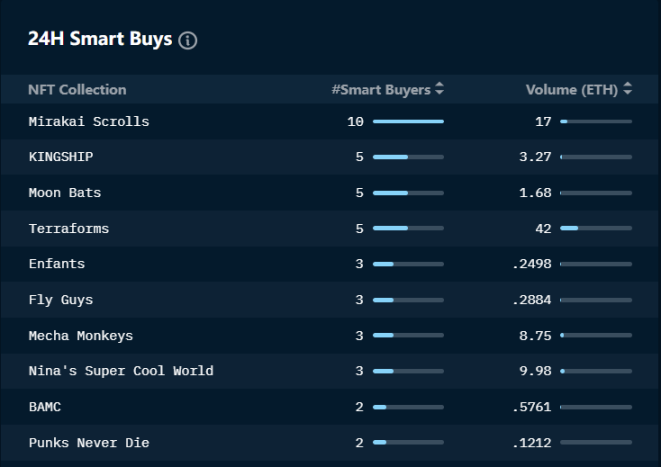Open the Fly Guys collection
The width and height of the screenshot is (661, 467).
[x=61, y=300]
